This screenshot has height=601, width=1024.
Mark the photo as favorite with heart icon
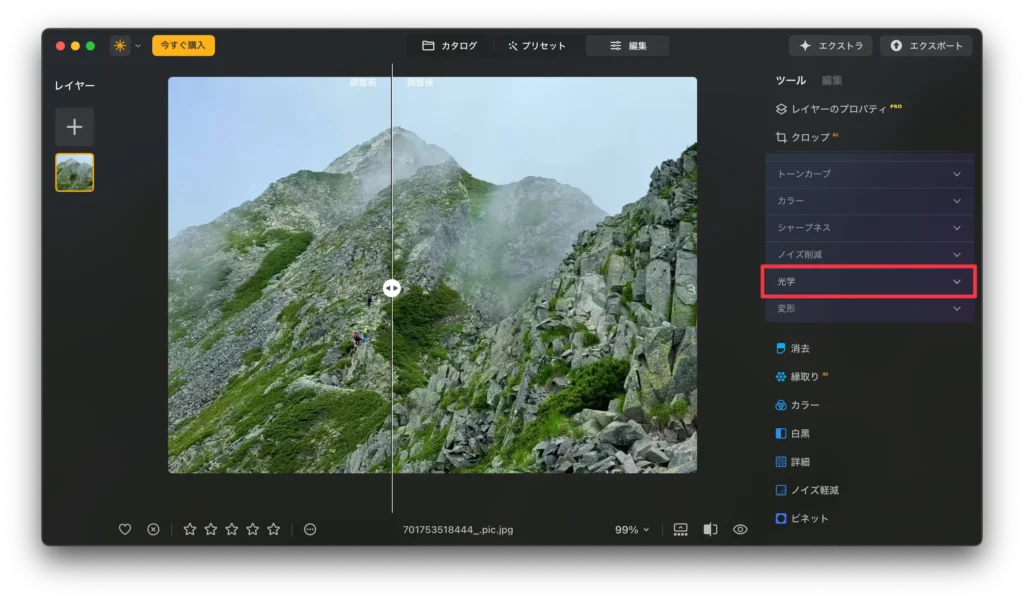point(125,529)
